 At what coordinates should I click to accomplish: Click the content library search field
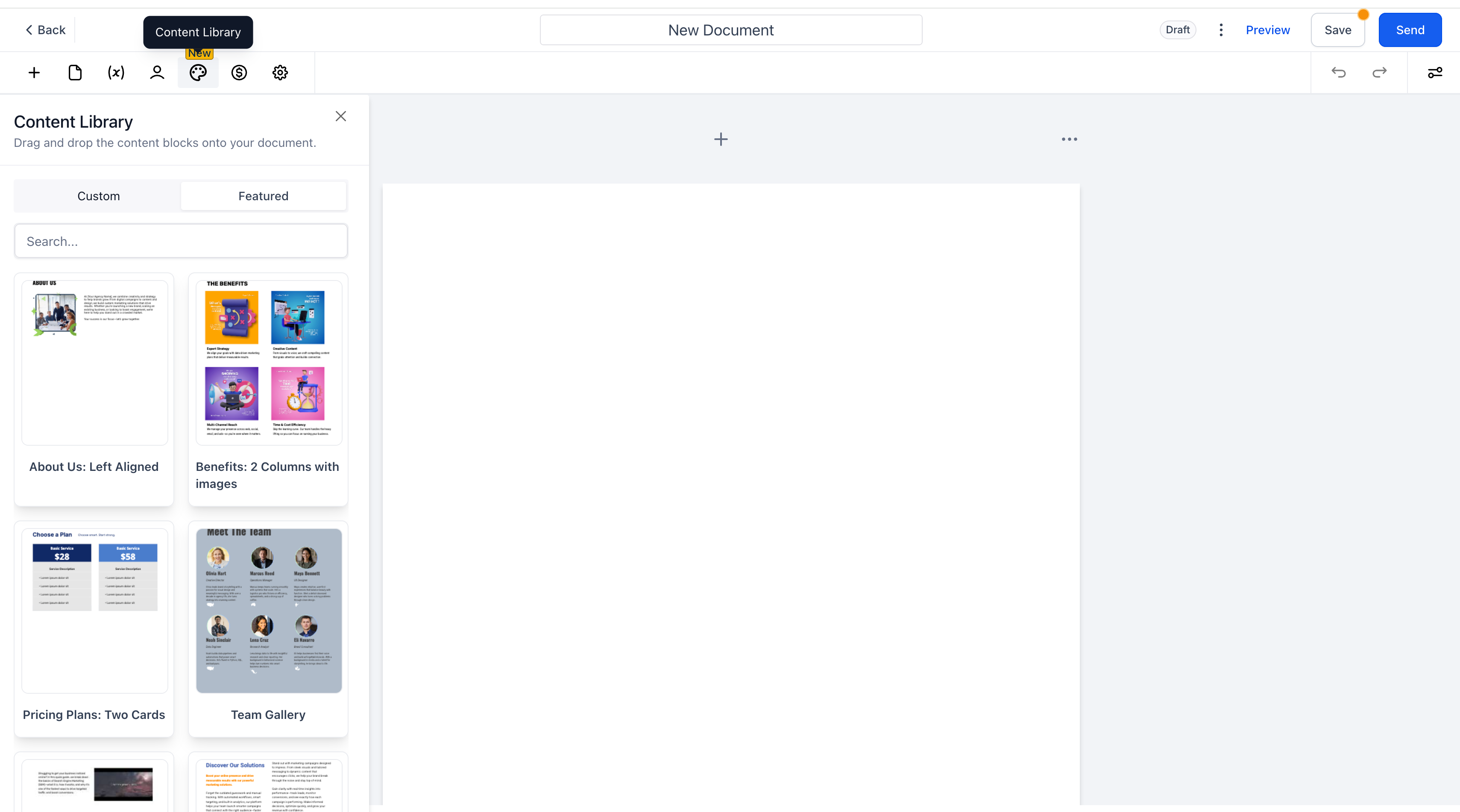[181, 240]
